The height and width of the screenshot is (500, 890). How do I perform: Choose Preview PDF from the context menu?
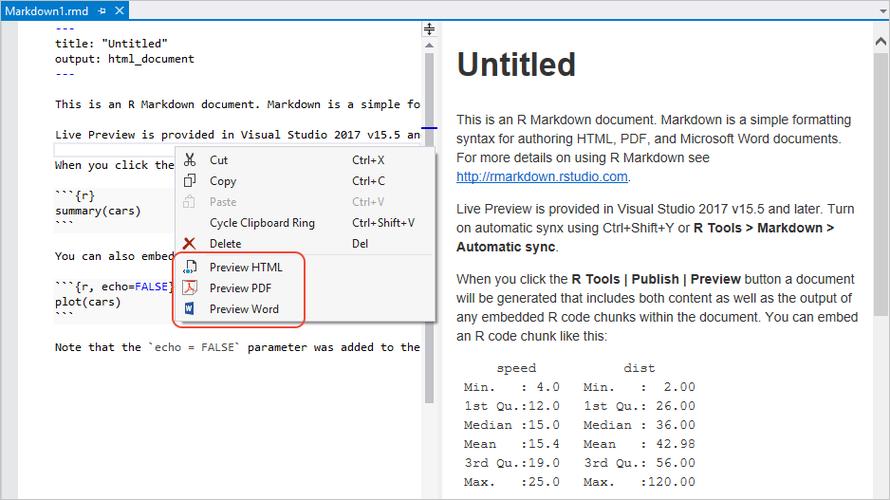[240, 289]
